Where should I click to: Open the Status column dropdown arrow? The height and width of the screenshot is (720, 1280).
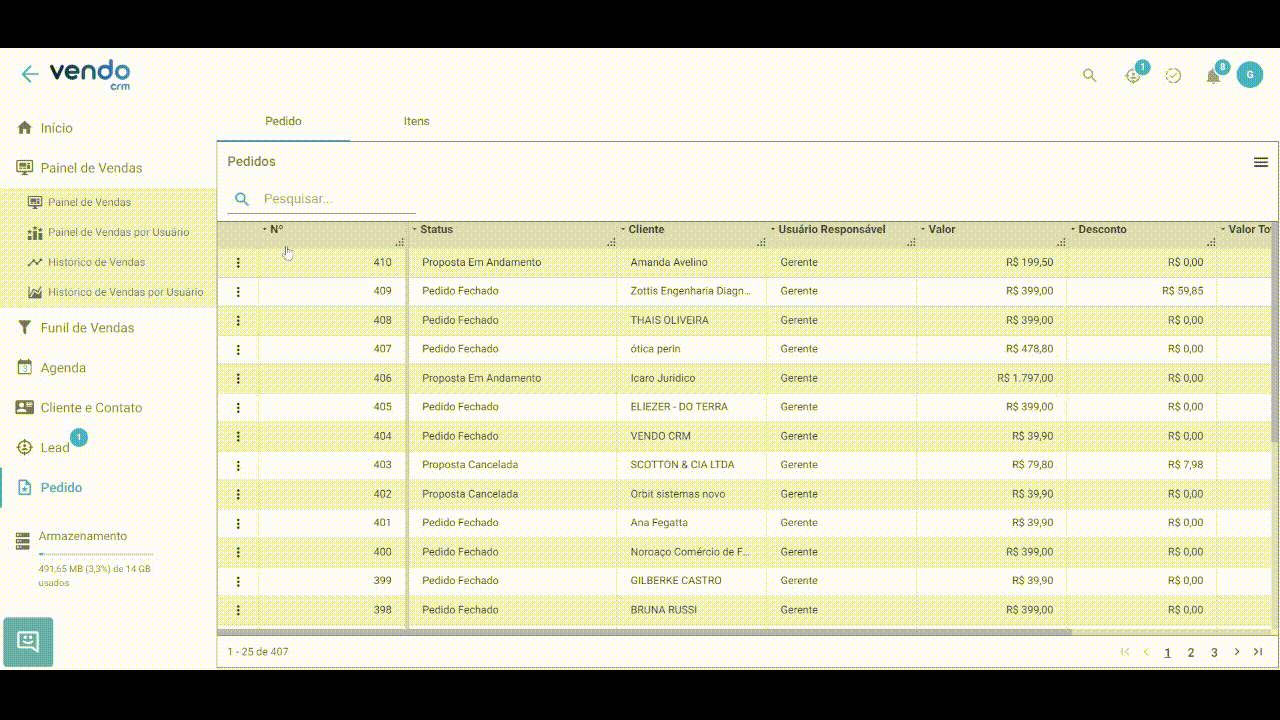click(415, 229)
